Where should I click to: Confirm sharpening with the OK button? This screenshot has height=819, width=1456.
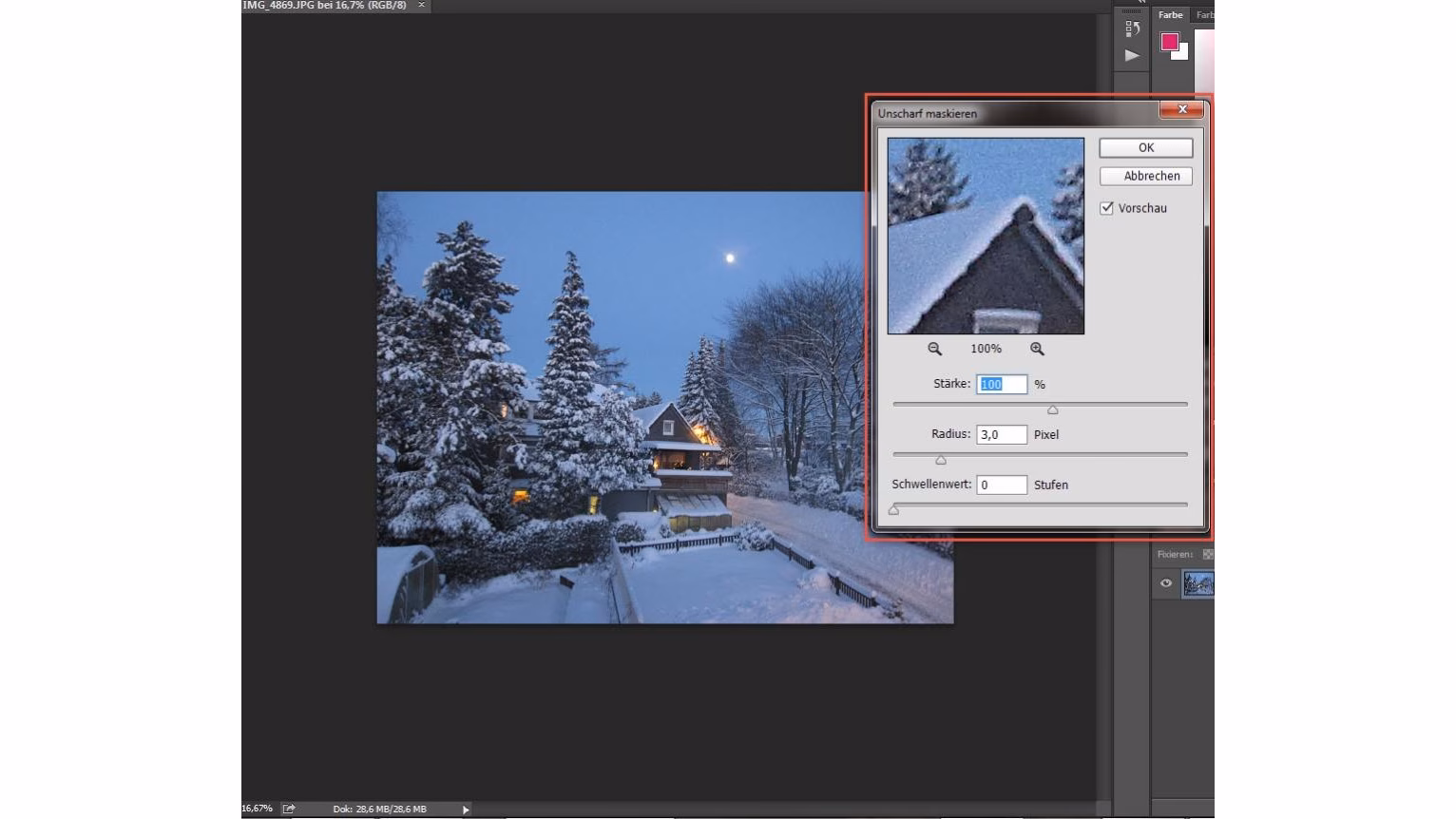point(1145,147)
